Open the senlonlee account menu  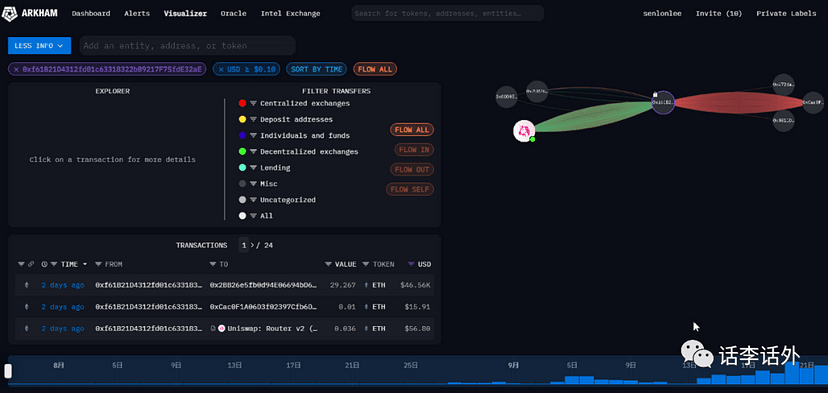pyautogui.click(x=662, y=14)
